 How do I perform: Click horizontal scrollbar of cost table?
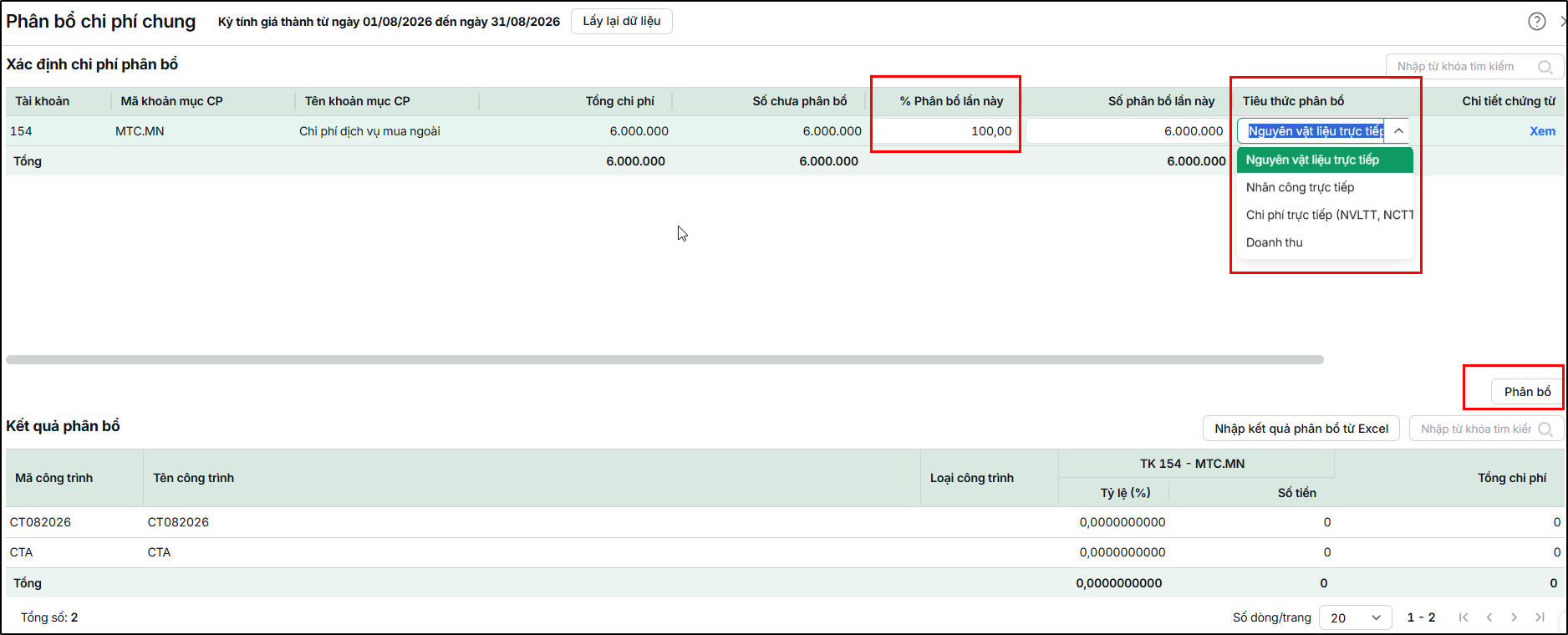coord(664,360)
